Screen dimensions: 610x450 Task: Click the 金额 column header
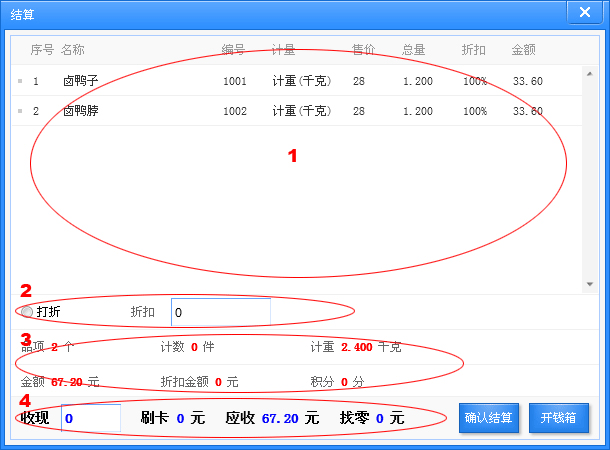tap(524, 50)
